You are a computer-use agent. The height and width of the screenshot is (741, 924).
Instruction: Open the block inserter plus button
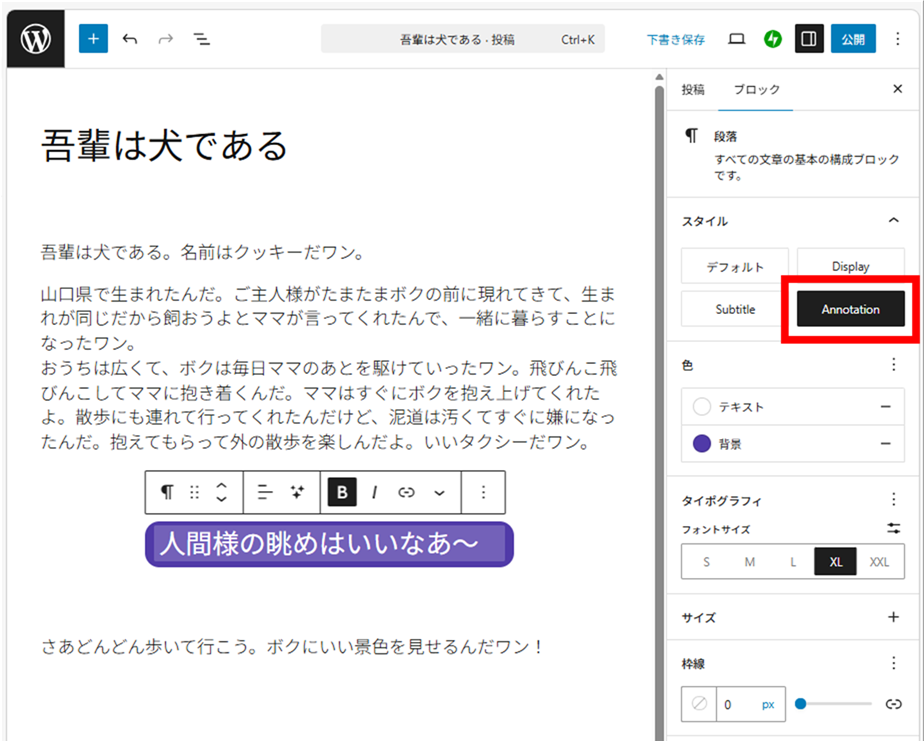[x=93, y=39]
